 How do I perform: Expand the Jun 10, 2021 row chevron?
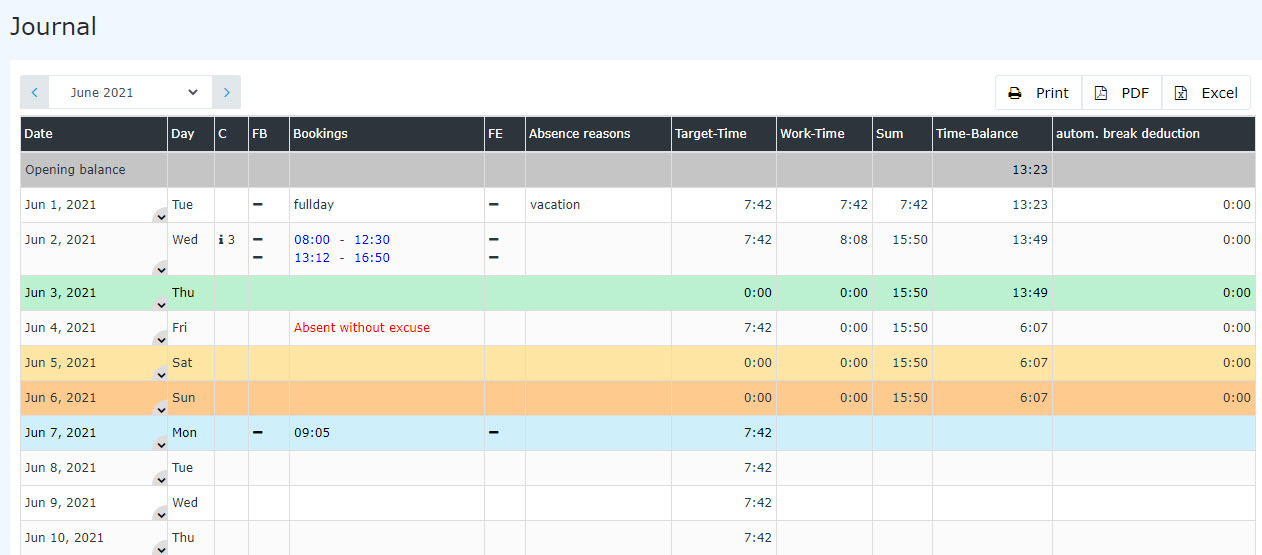pyautogui.click(x=160, y=548)
